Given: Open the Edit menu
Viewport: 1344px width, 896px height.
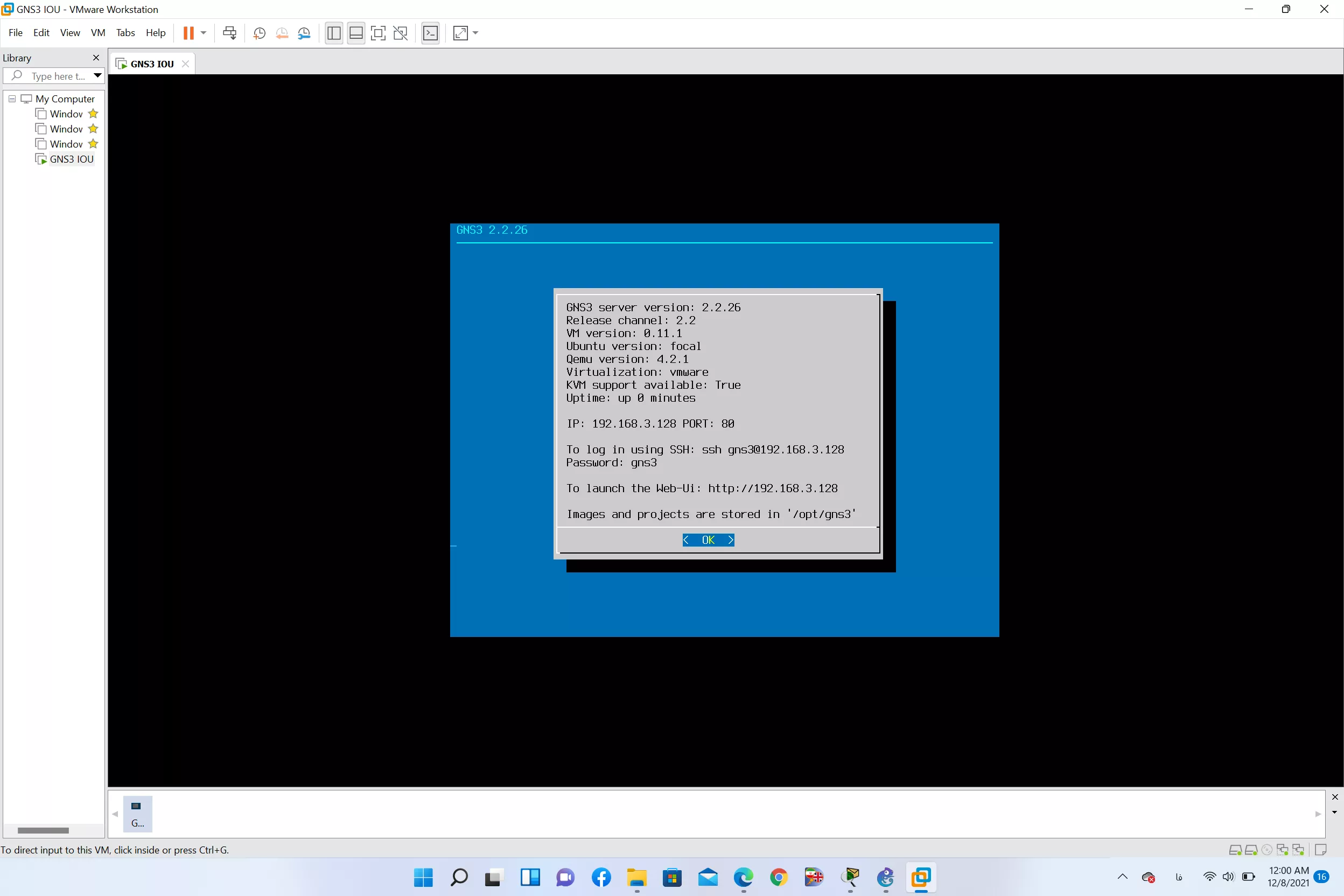Looking at the screenshot, I should click(41, 32).
